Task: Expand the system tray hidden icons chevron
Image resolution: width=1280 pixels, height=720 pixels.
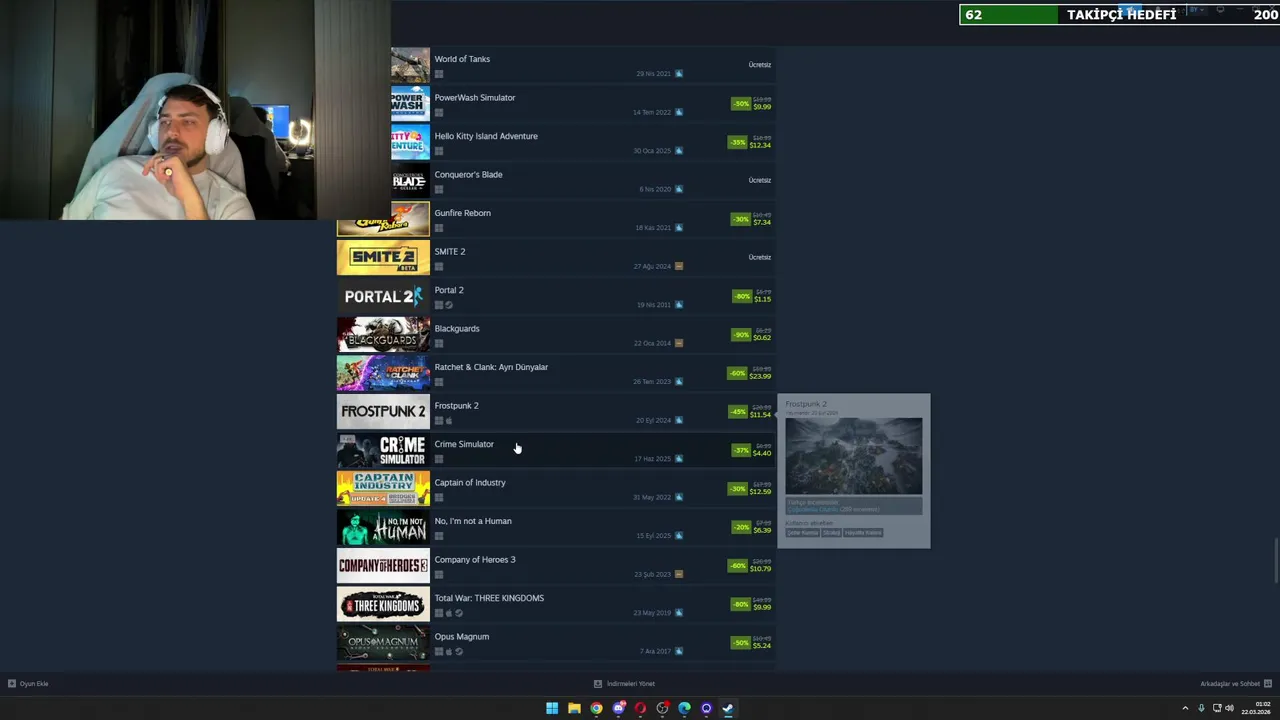Action: (x=1185, y=708)
